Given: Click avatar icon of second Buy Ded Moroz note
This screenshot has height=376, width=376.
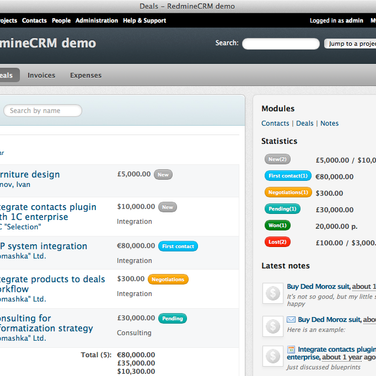Looking at the screenshot, I should click(273, 326).
